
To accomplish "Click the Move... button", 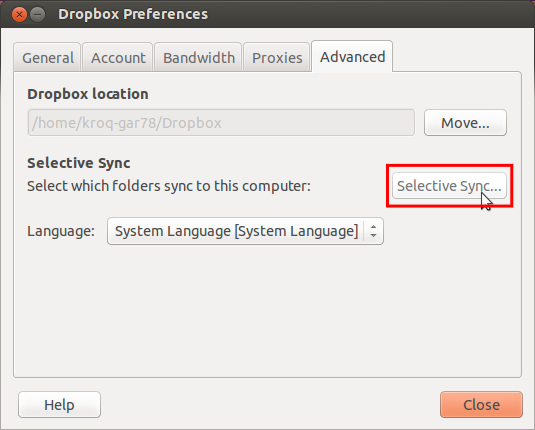I will (x=465, y=123).
